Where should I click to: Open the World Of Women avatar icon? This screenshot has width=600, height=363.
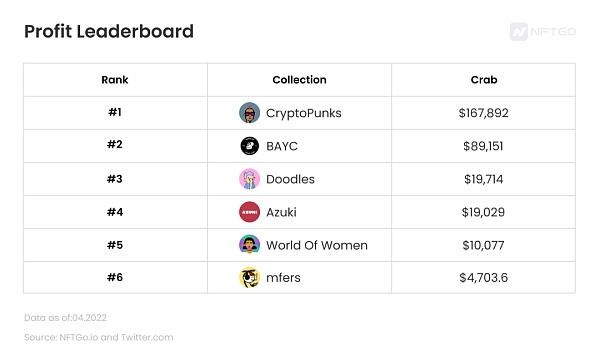point(249,245)
